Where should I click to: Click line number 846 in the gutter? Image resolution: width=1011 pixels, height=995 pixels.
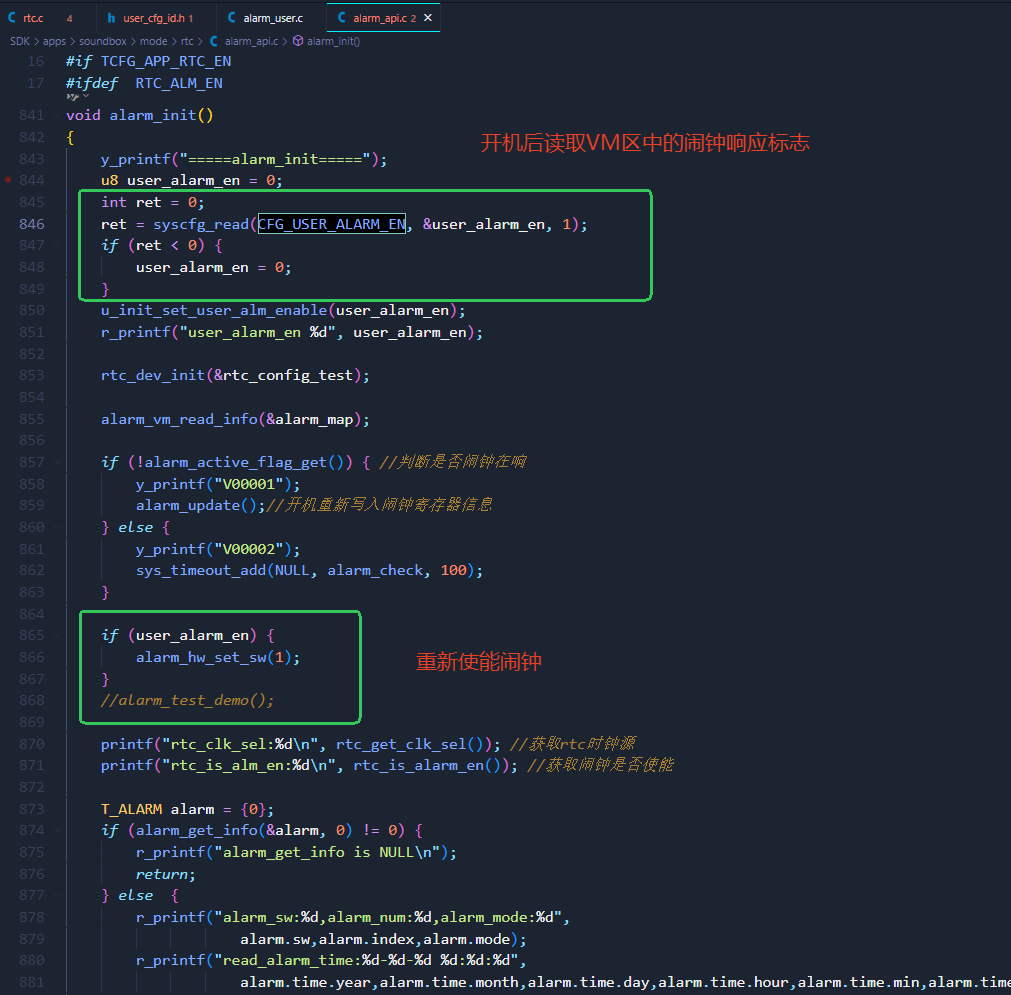click(32, 224)
